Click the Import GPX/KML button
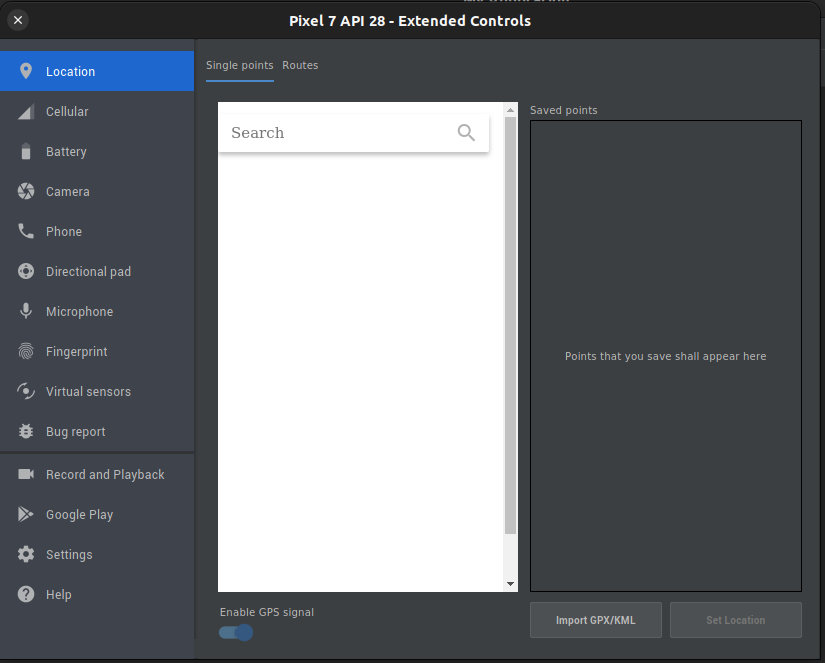Viewport: 825px width, 663px height. (x=595, y=620)
